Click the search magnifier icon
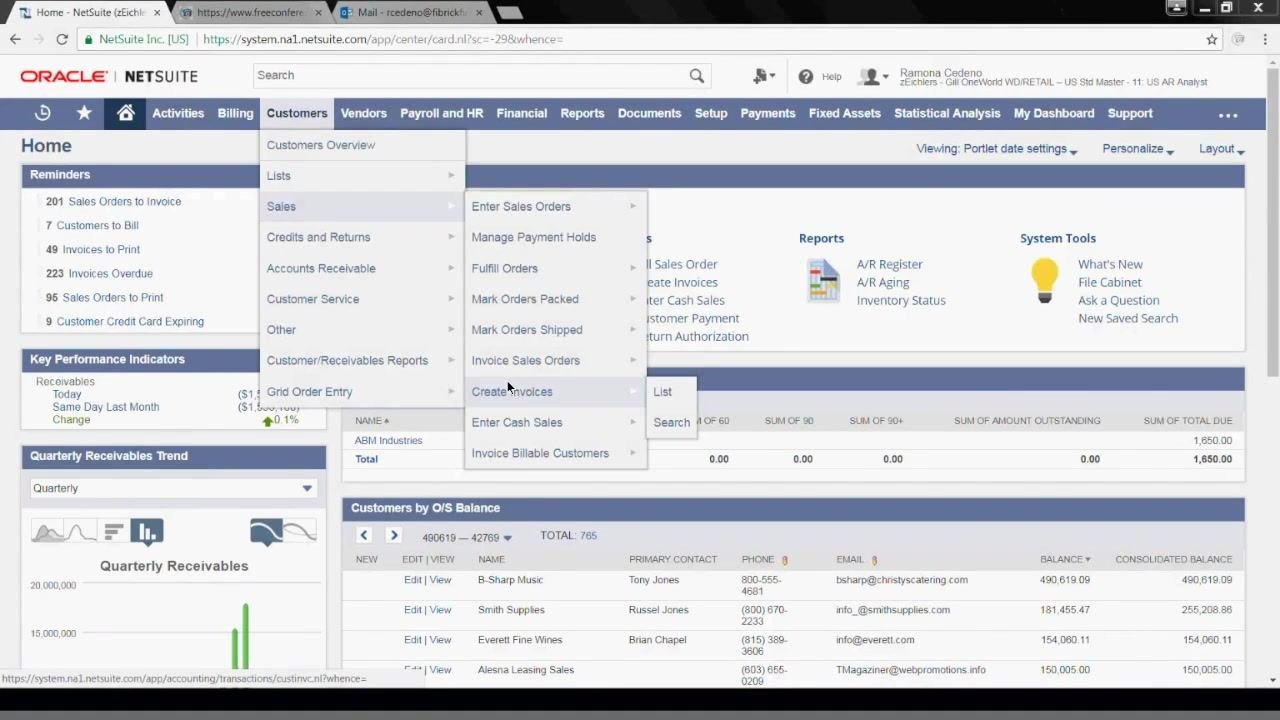The image size is (1280, 720). click(697, 76)
